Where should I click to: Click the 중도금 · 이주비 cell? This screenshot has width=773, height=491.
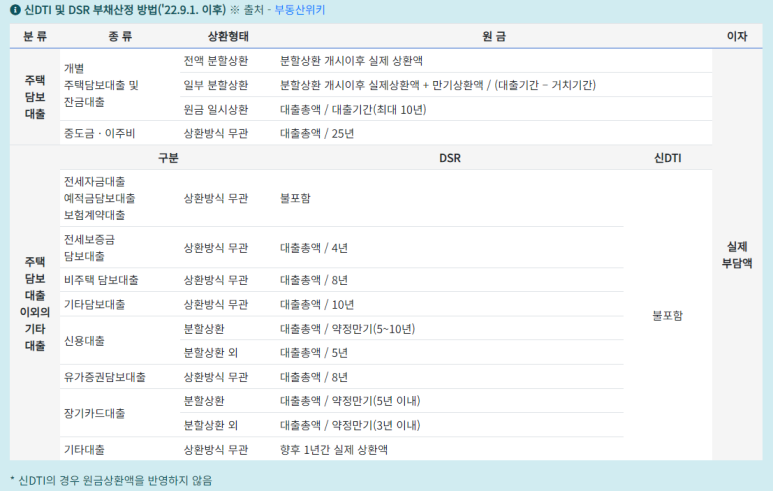coord(99,133)
